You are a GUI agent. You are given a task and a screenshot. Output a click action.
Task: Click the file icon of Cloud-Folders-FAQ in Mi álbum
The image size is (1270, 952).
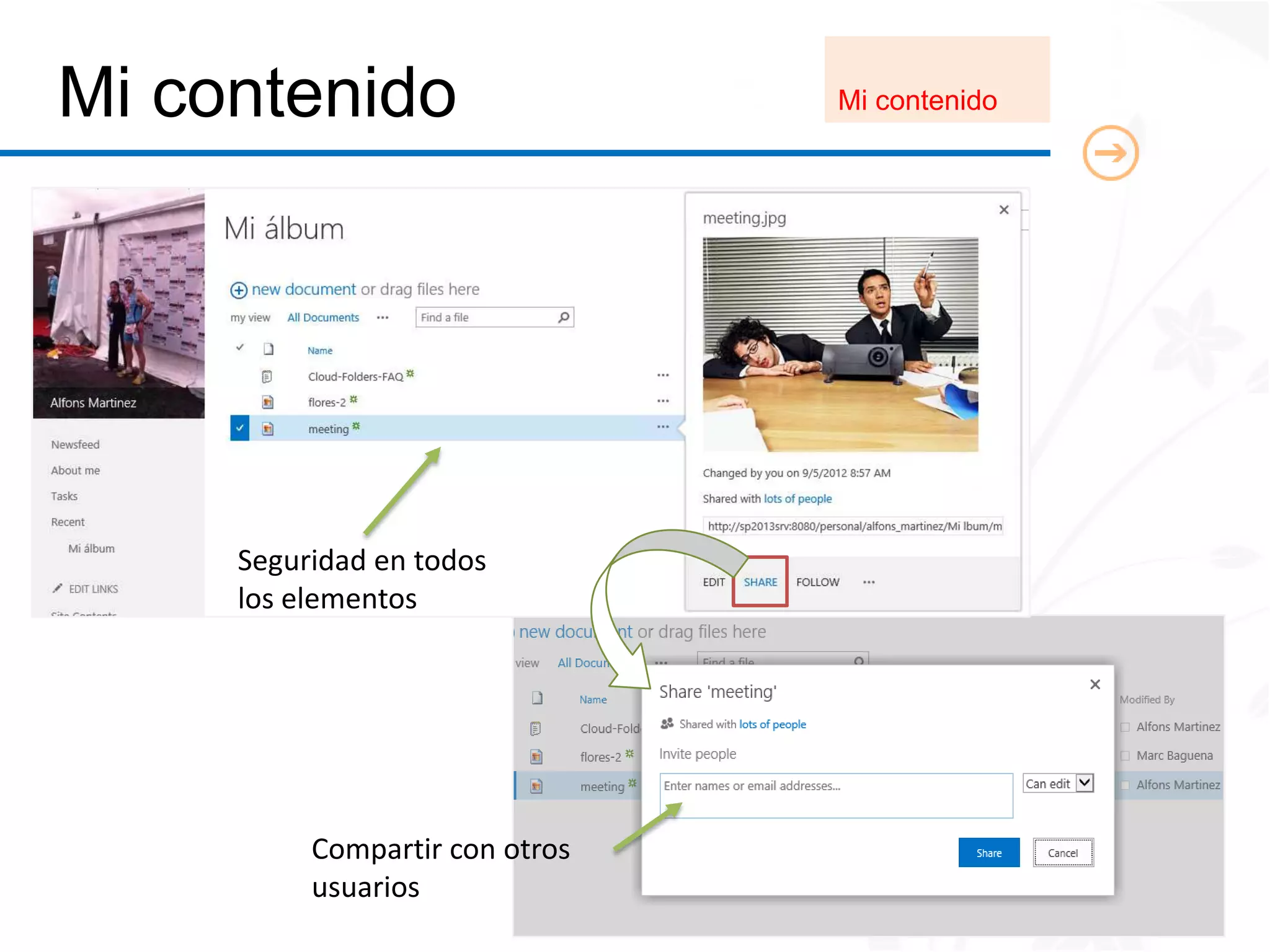tap(267, 376)
